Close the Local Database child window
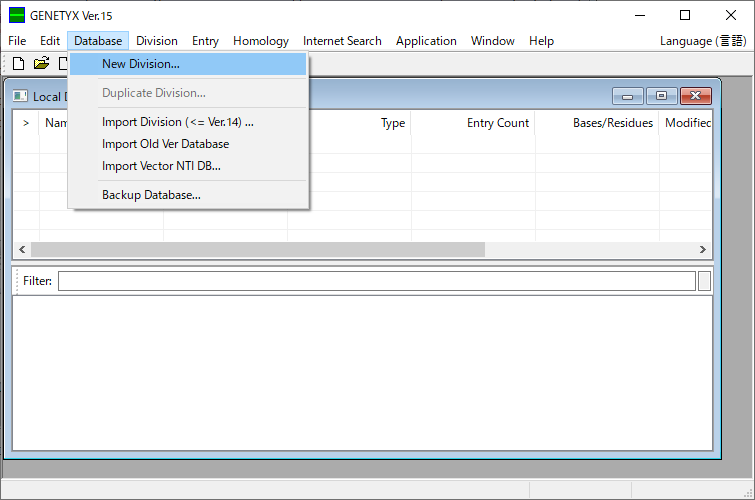The image size is (755, 500). tap(696, 96)
